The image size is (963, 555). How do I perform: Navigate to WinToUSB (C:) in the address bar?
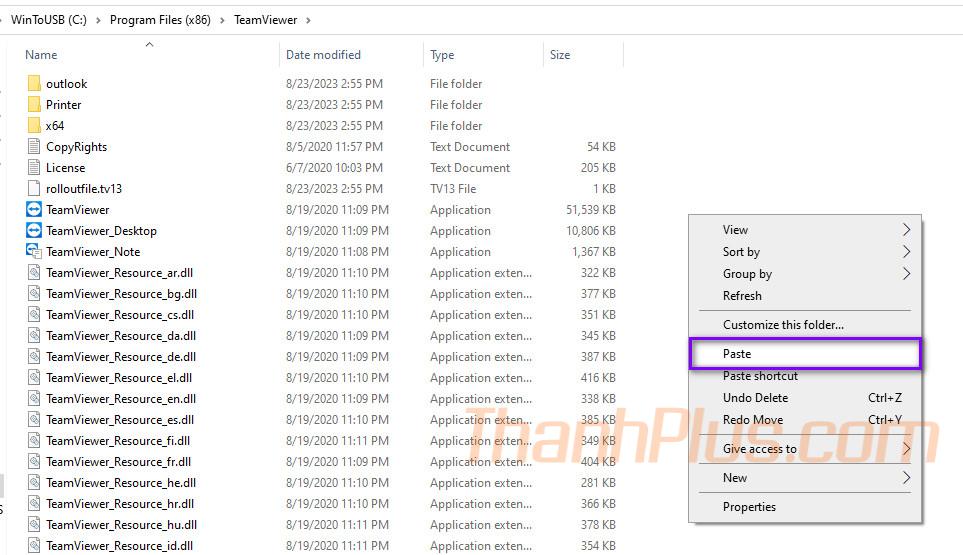coord(50,20)
